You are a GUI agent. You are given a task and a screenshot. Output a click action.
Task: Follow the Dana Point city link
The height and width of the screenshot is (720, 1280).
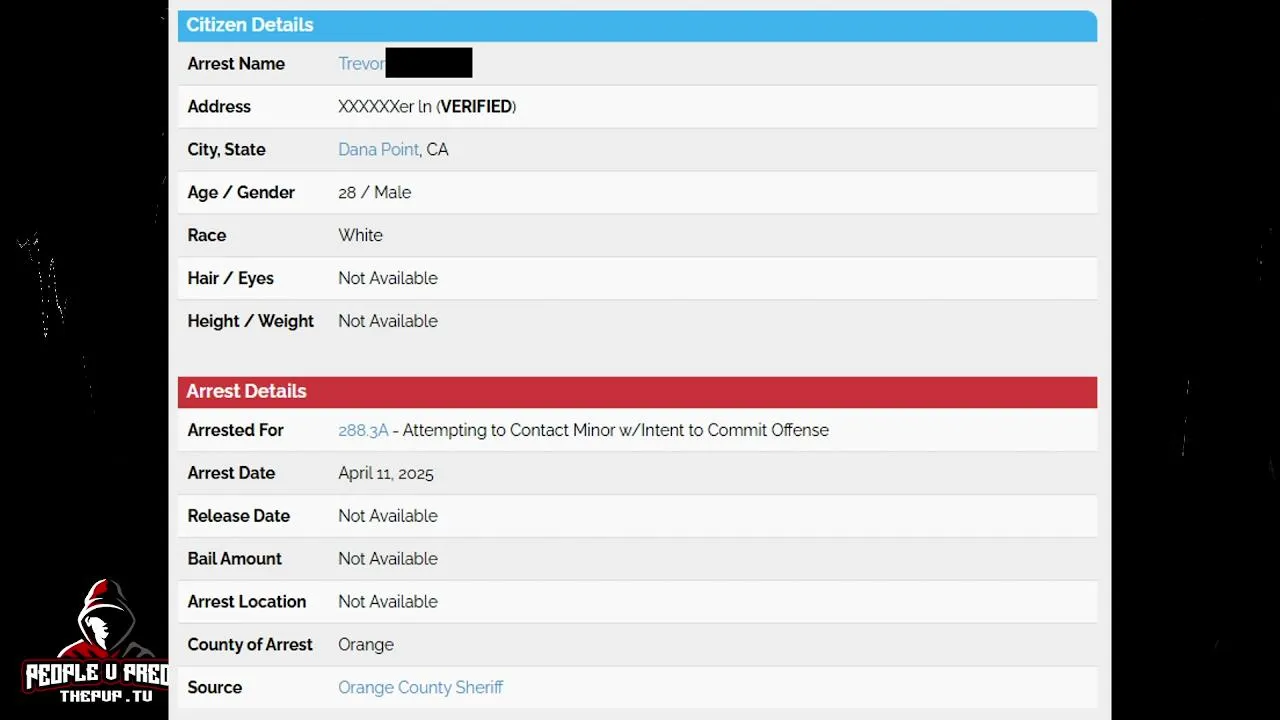point(379,150)
